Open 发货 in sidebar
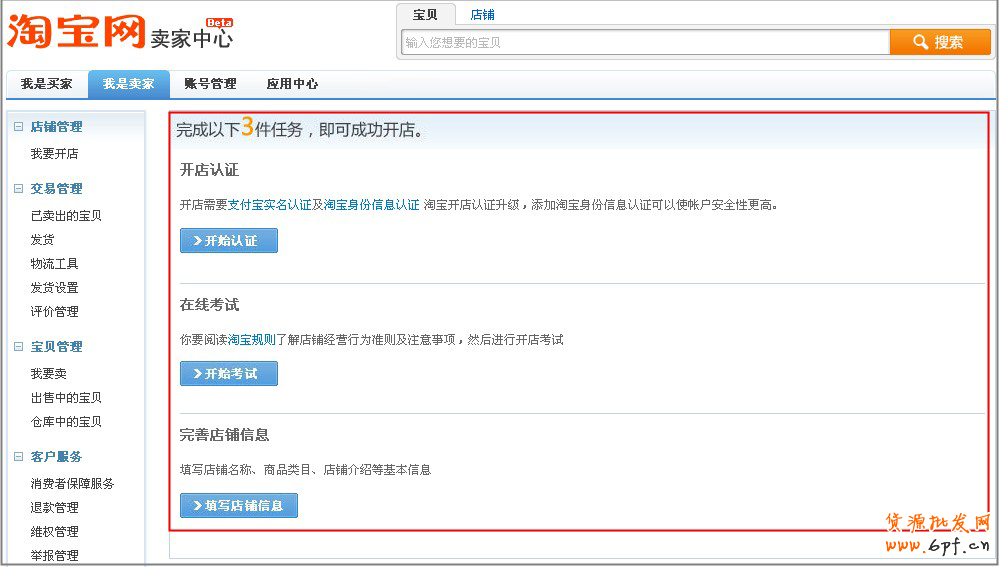 (42, 240)
